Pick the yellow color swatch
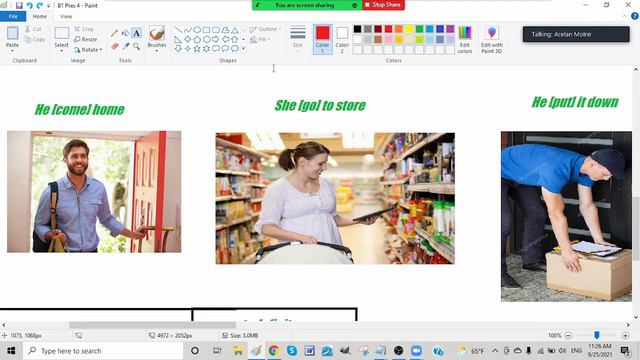Screen dimensions: 640x360 pos(409,29)
